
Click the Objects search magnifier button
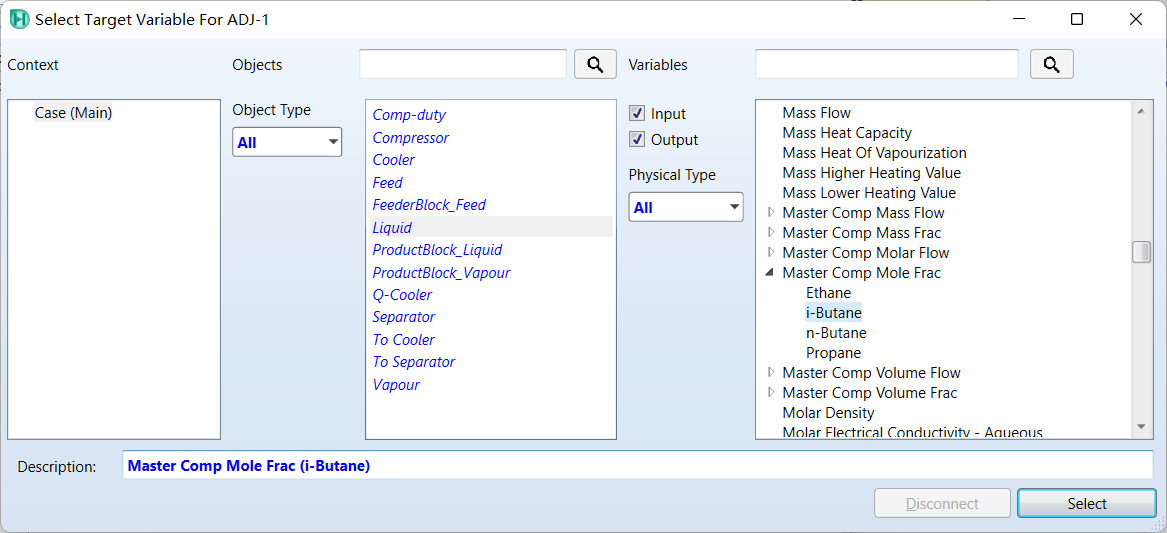595,65
